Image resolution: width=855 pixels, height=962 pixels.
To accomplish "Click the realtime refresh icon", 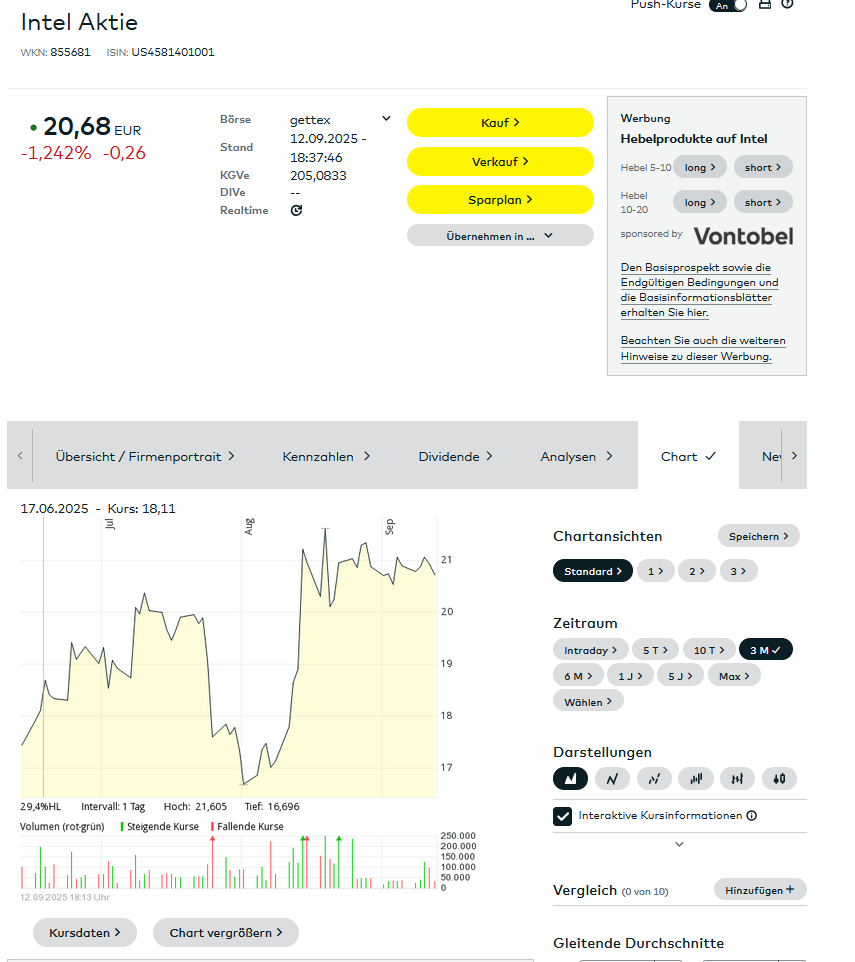I will coord(296,210).
